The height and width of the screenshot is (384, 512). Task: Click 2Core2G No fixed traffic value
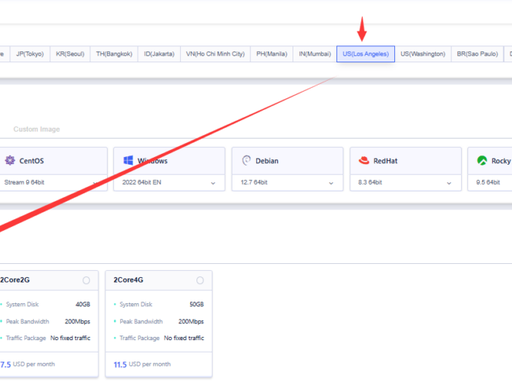pyautogui.click(x=70, y=338)
